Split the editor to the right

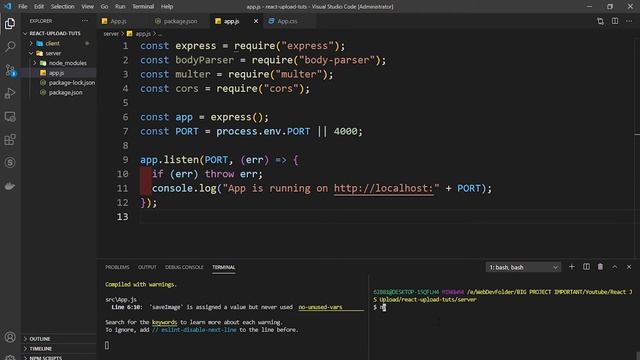pos(615,21)
